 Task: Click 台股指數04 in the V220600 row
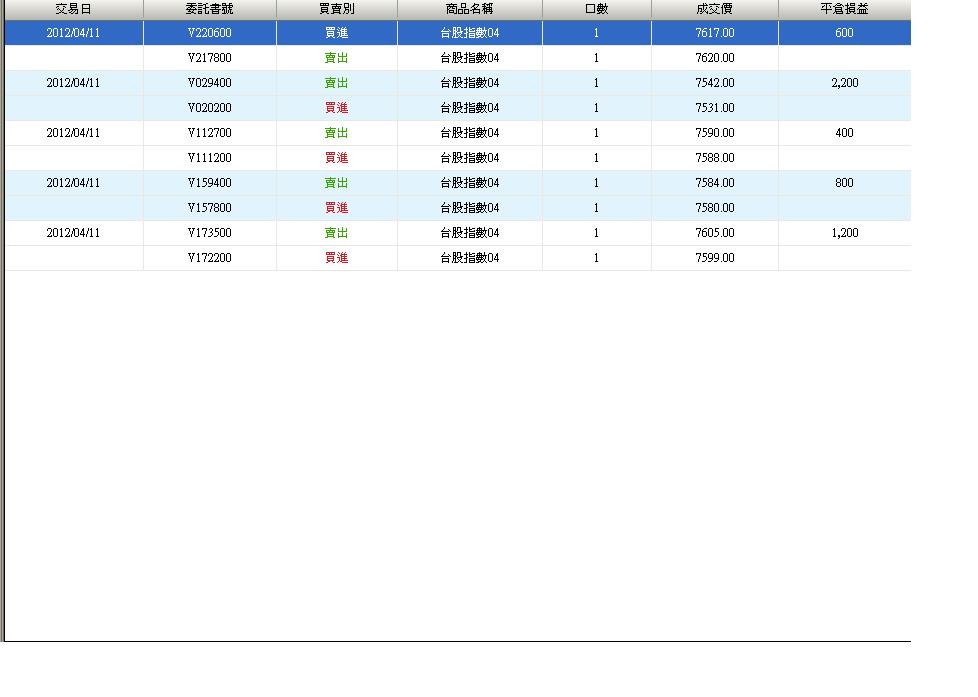click(x=470, y=33)
